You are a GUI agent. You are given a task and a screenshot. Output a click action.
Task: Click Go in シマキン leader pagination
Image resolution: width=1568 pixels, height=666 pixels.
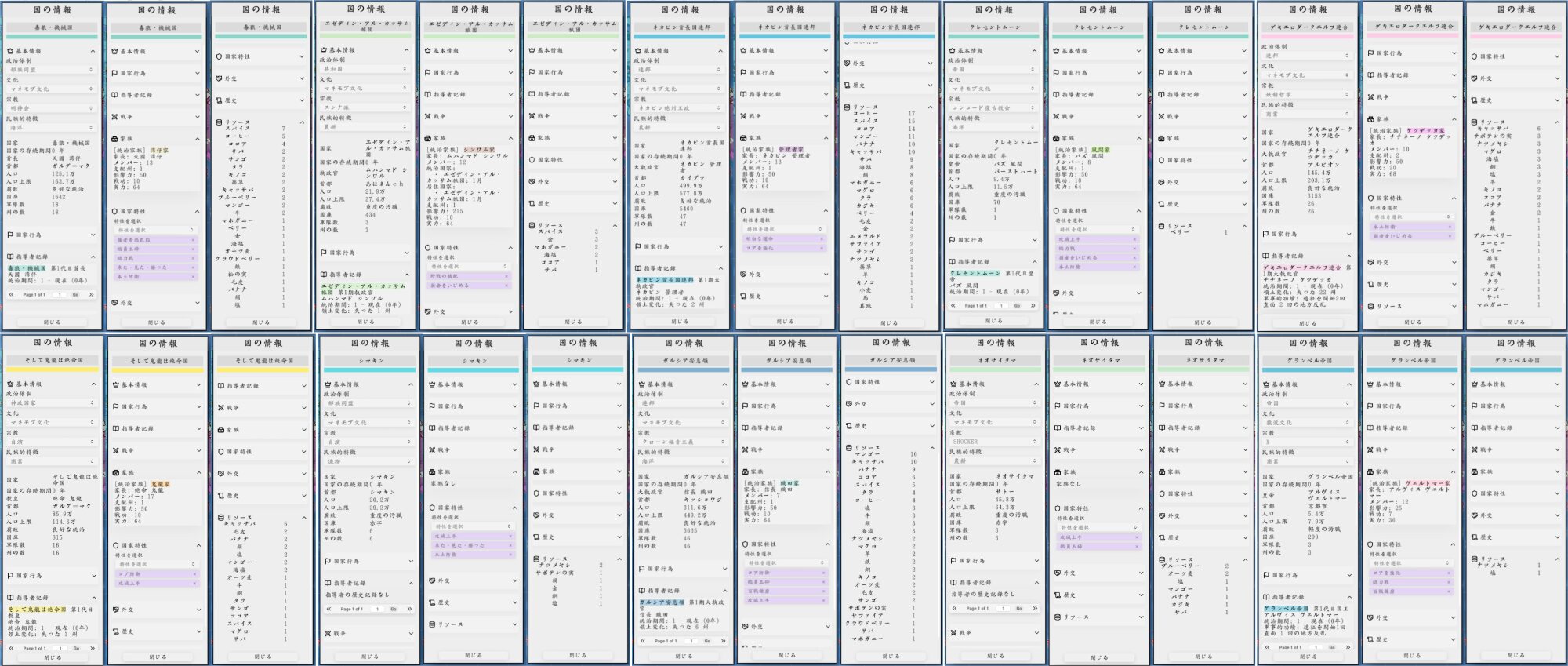(394, 609)
